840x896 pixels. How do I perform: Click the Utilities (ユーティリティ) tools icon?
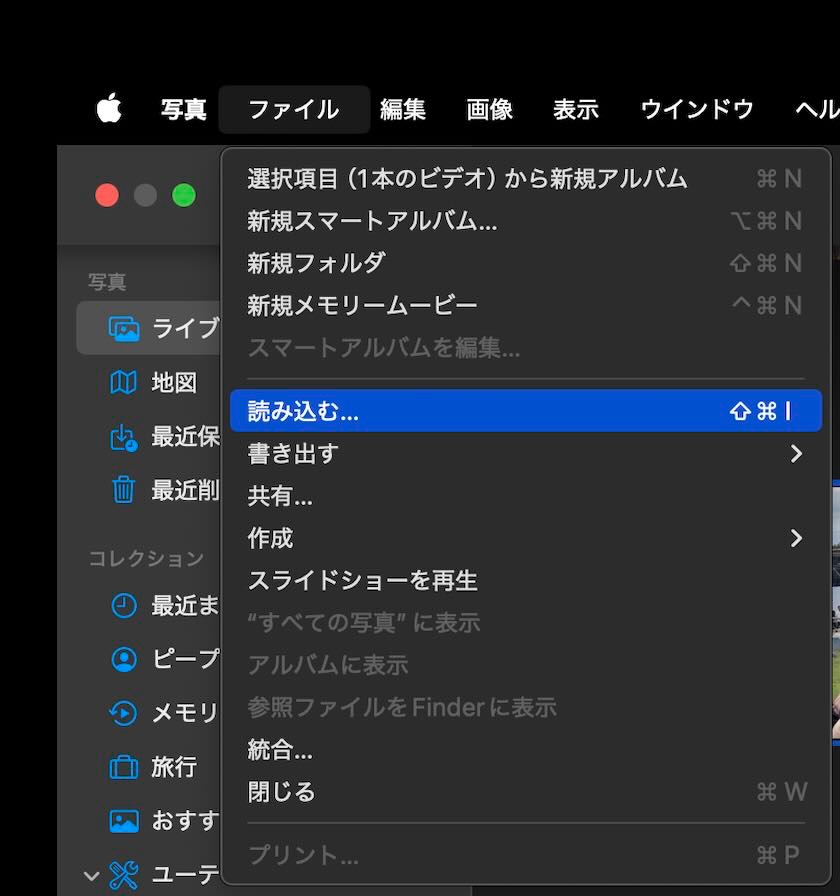[123, 875]
